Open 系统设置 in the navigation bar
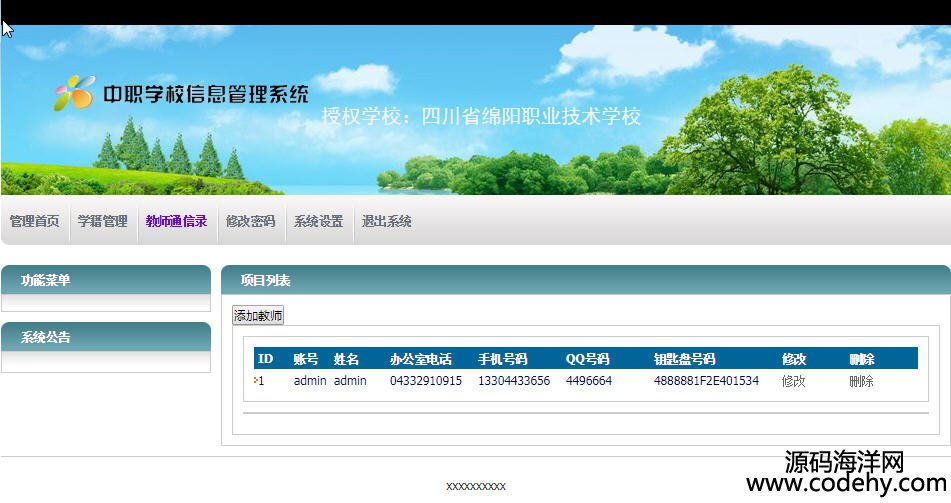The width and height of the screenshot is (951, 503). 318,221
